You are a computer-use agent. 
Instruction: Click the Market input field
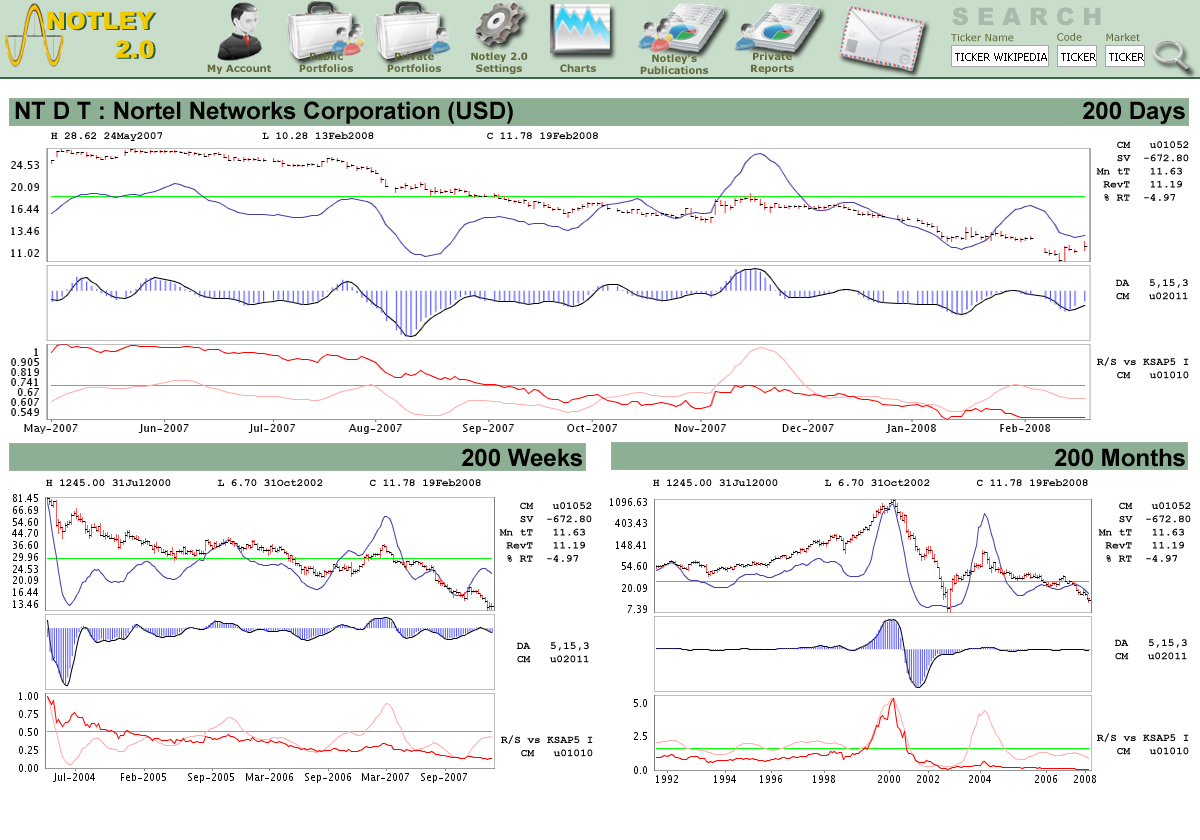[x=1125, y=57]
